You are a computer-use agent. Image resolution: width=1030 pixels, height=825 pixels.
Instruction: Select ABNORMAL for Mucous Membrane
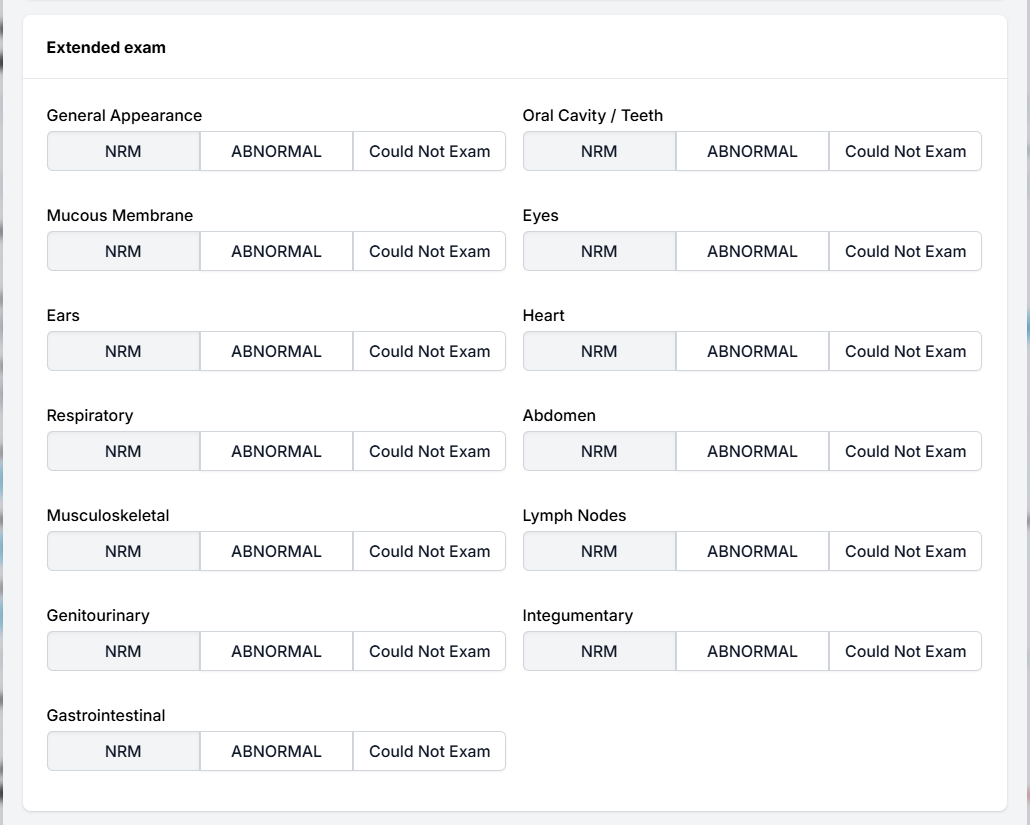[x=276, y=251]
